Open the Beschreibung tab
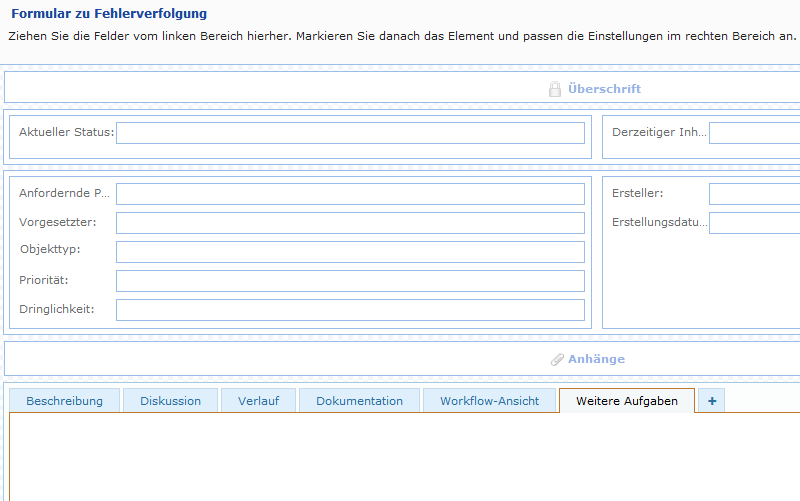The width and height of the screenshot is (800, 501). click(x=64, y=401)
